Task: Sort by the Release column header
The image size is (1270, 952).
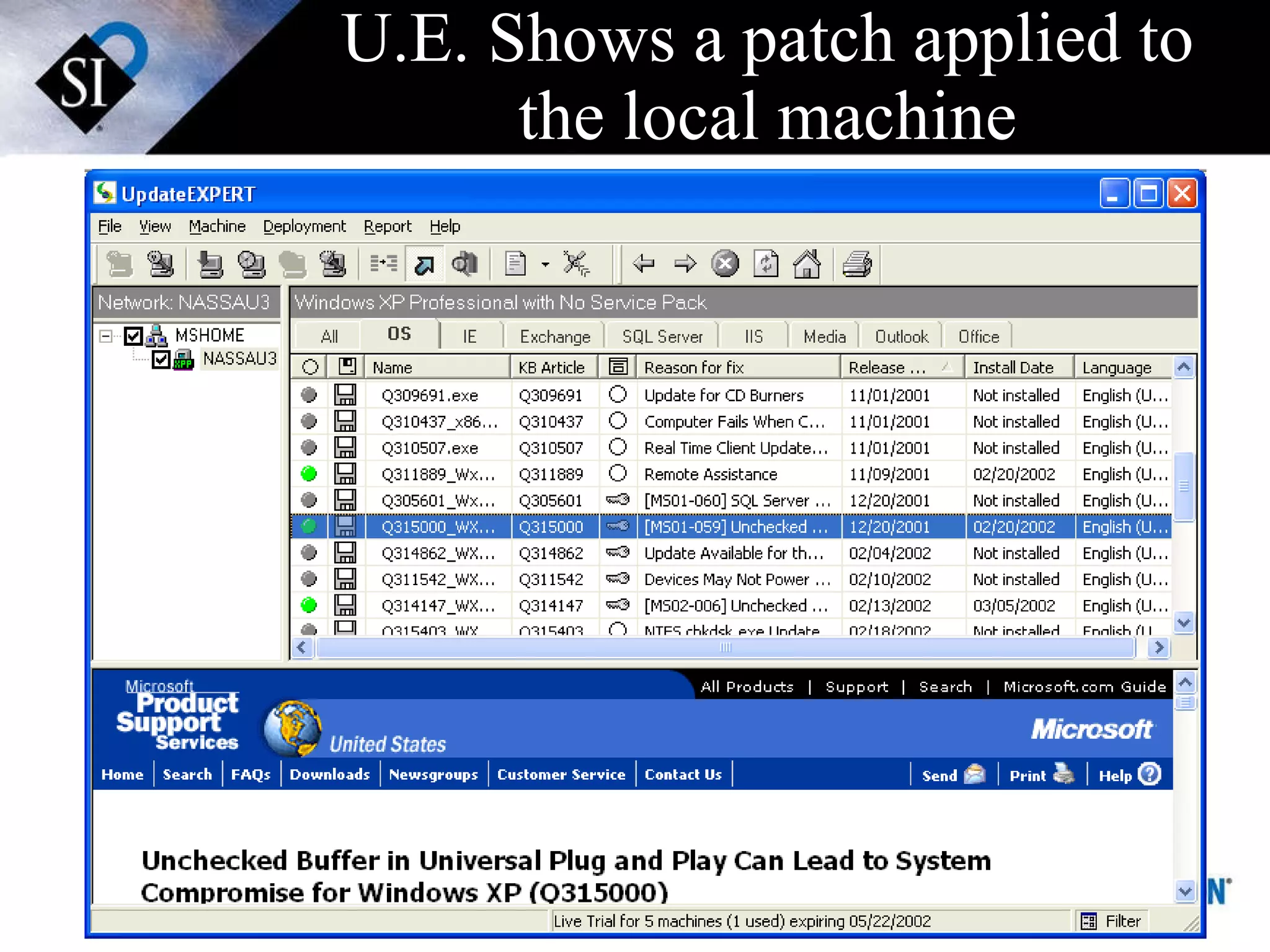Action: pyautogui.click(x=902, y=367)
